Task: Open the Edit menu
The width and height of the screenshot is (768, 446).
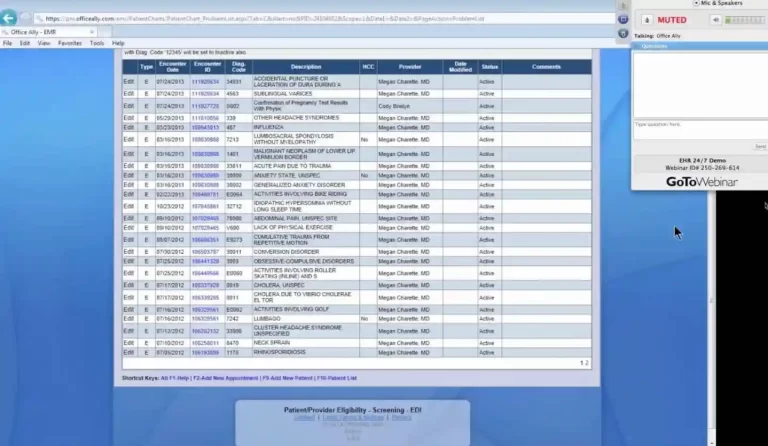Action: click(25, 43)
